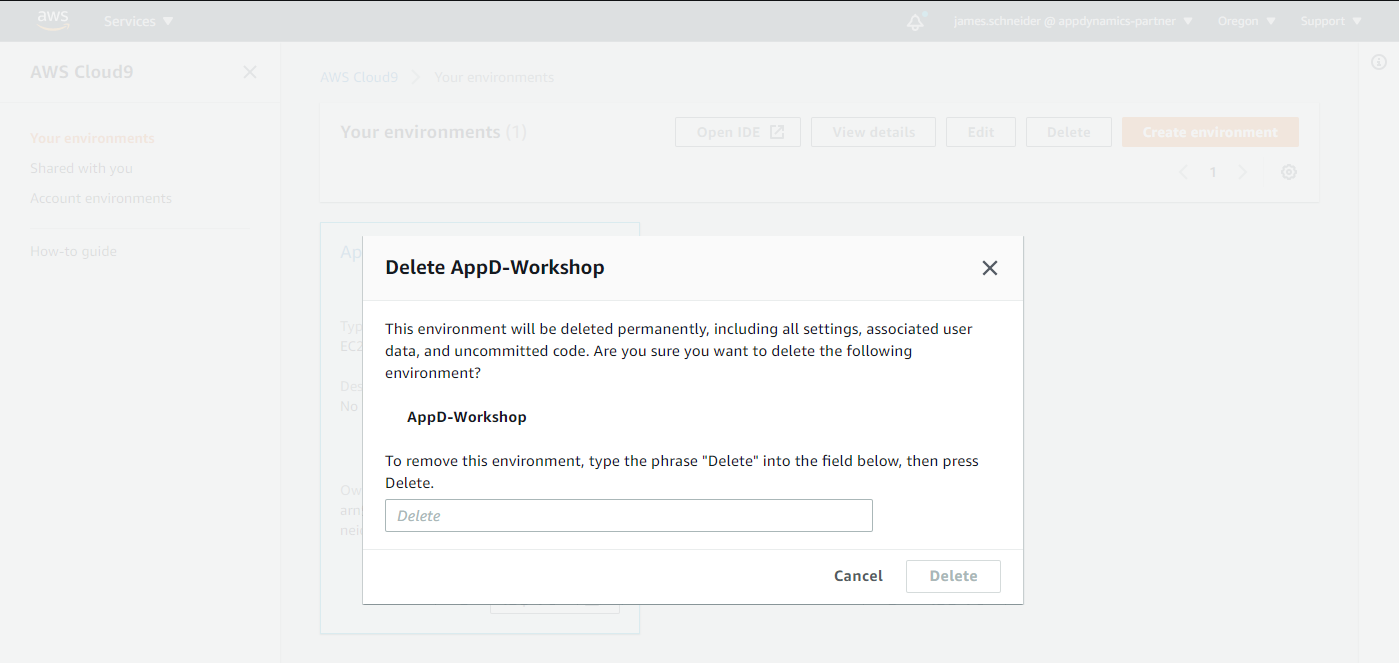Open the james.schneider account dropdown

[1073, 21]
